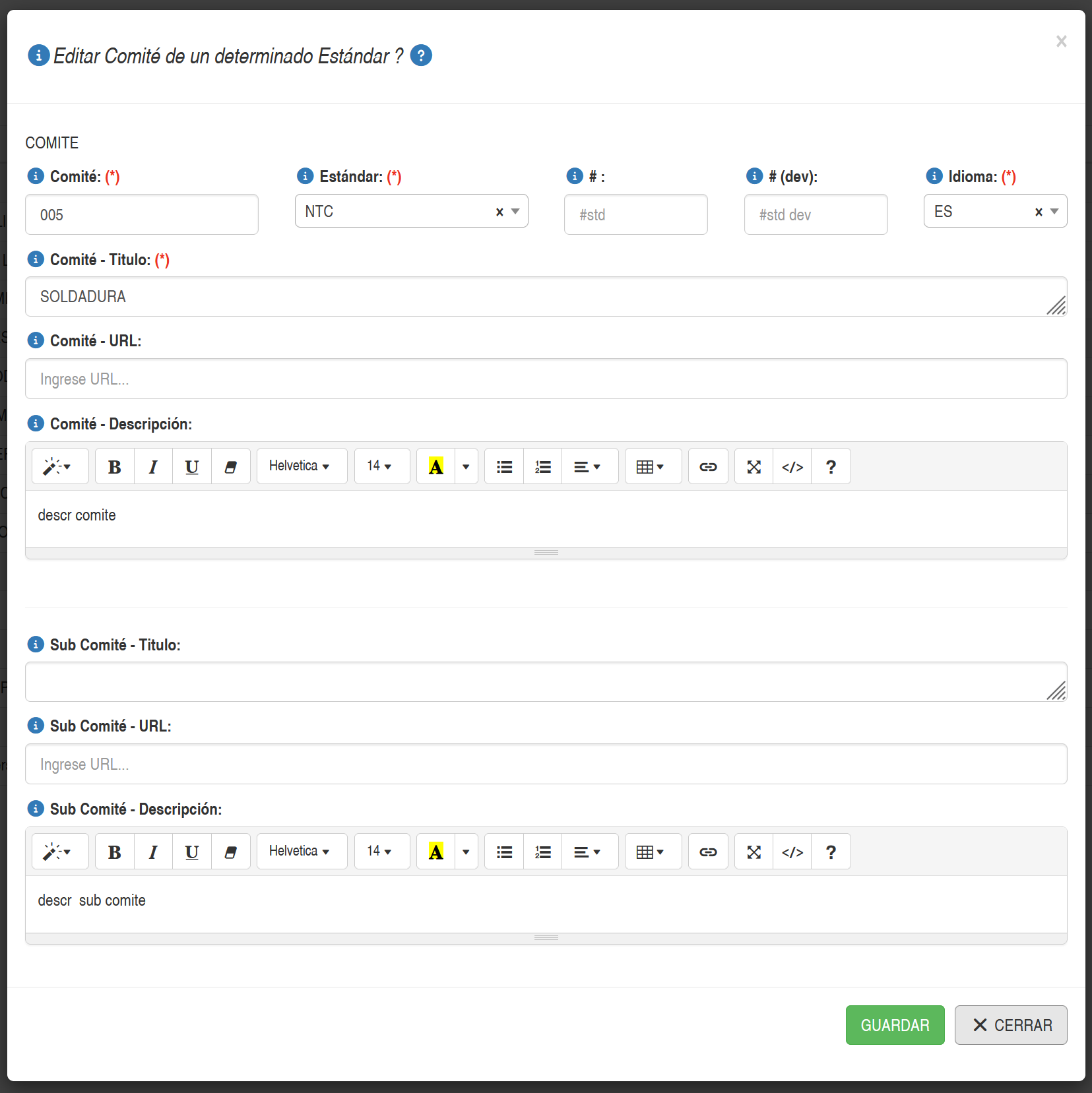Insert link in Comité Descripción editor
1092x1093 pixels.
[x=708, y=467]
